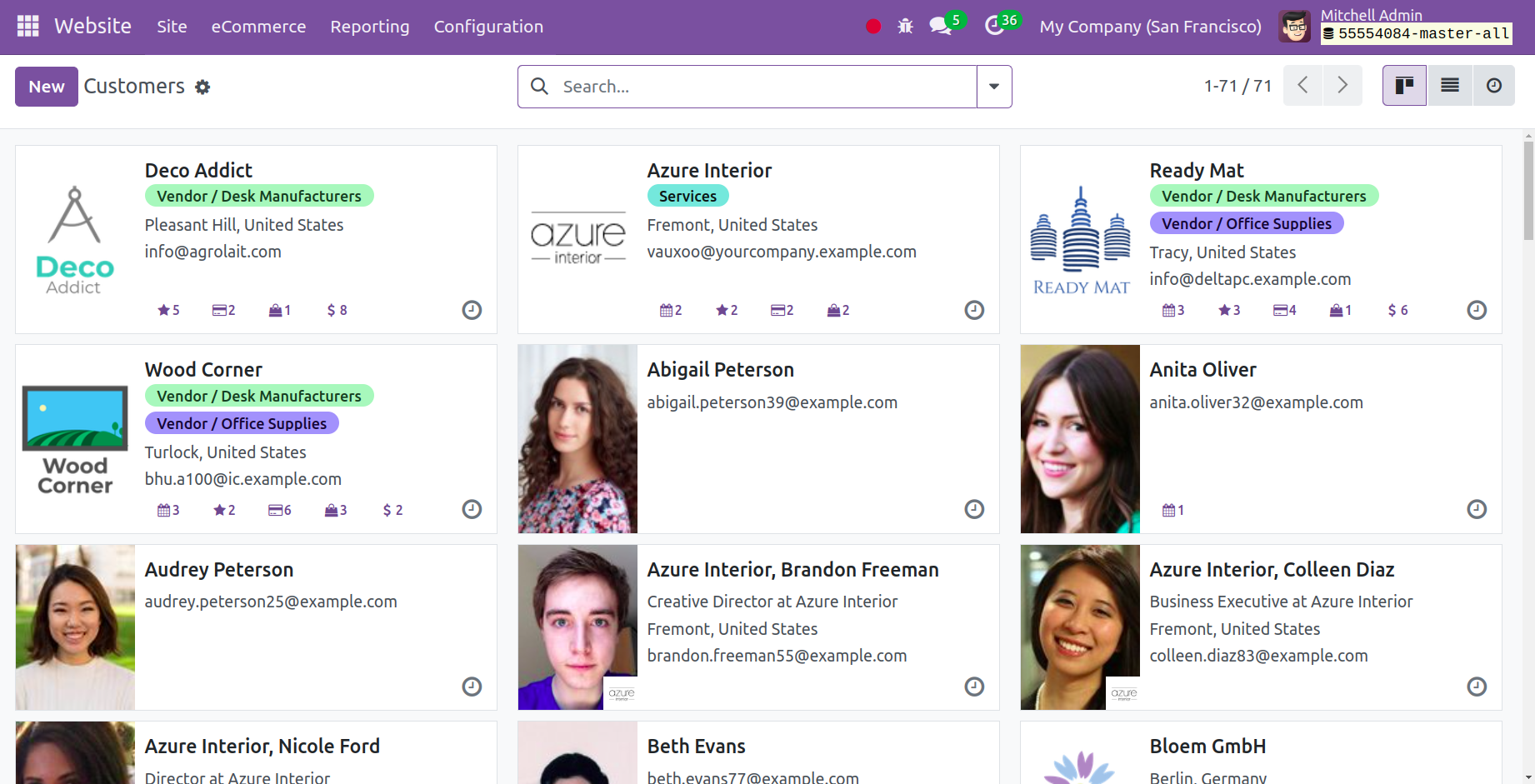This screenshot has width=1535, height=784.
Task: Open the eCommerce menu
Action: click(x=258, y=26)
